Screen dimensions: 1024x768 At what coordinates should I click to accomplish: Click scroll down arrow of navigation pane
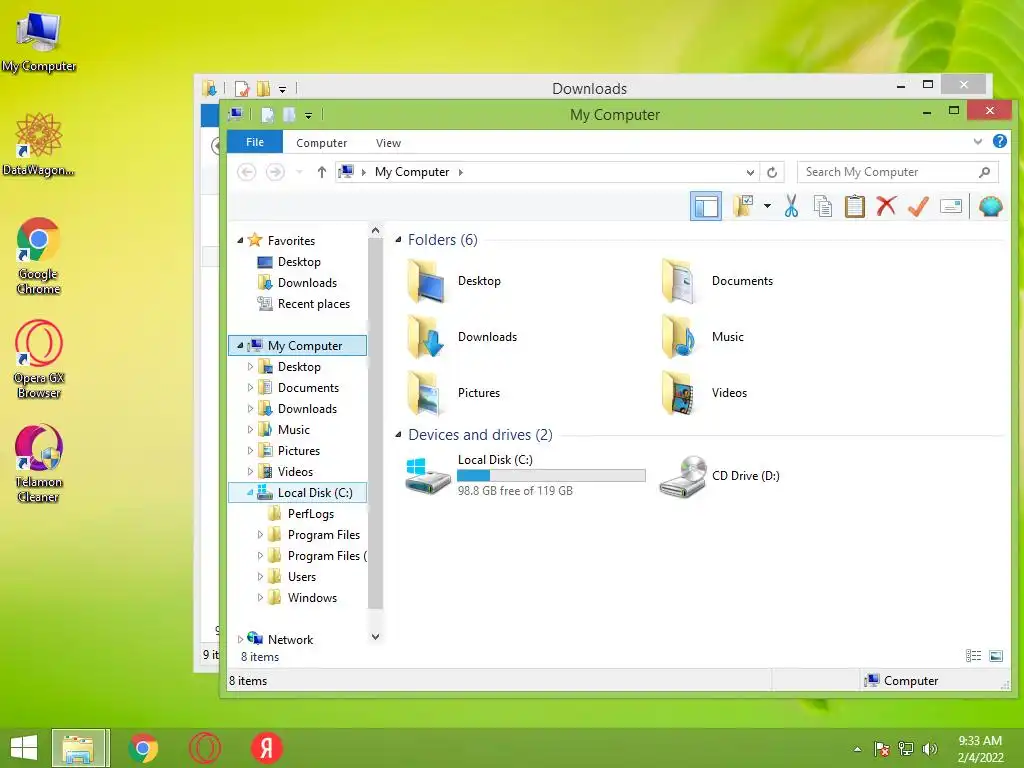coord(375,637)
